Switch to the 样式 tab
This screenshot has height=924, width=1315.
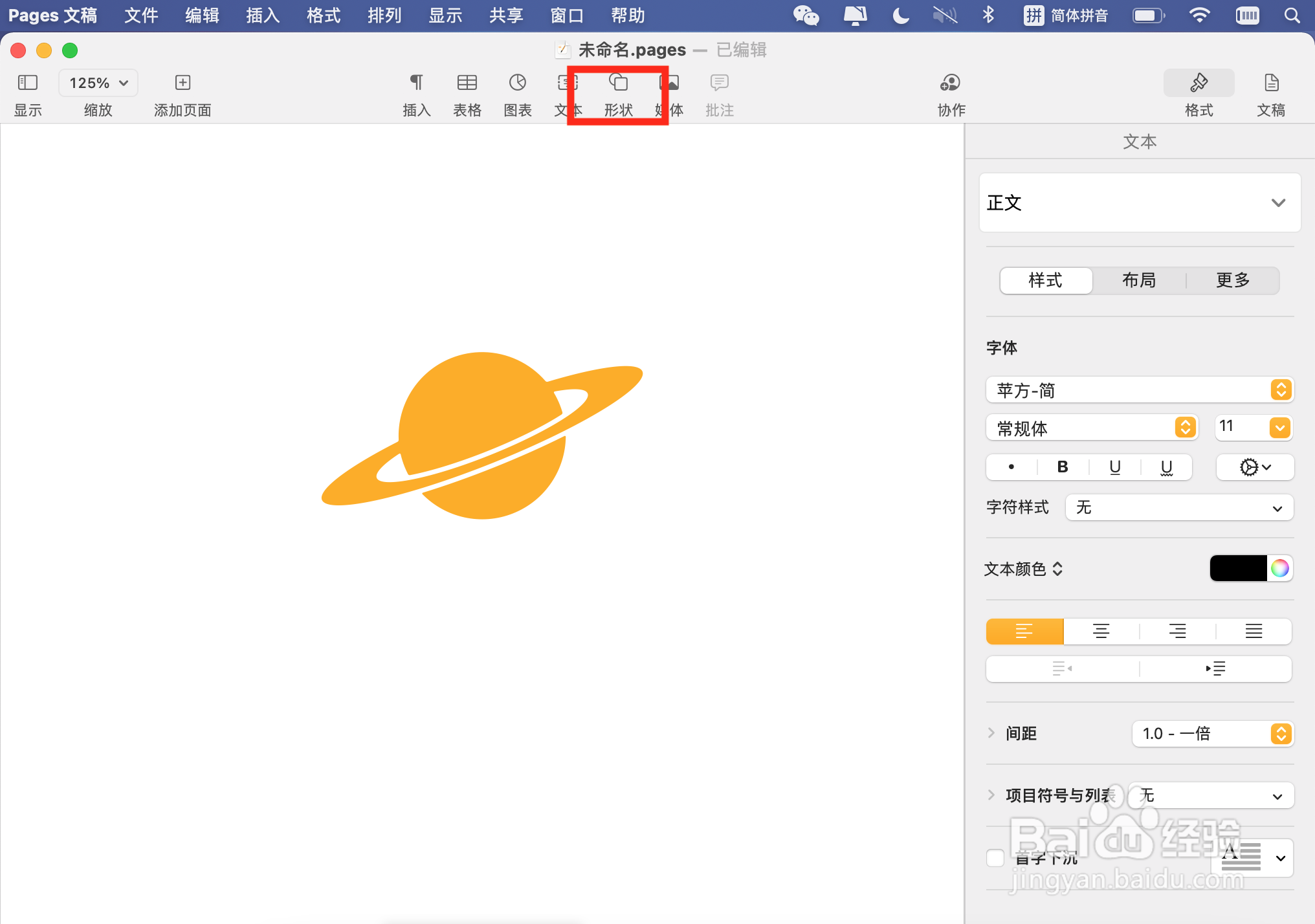click(x=1046, y=280)
